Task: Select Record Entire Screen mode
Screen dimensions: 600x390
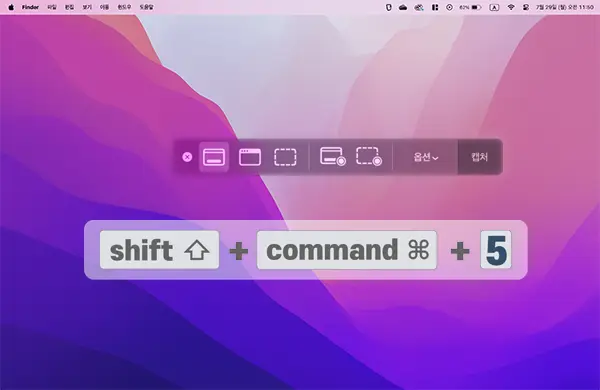Action: point(333,157)
